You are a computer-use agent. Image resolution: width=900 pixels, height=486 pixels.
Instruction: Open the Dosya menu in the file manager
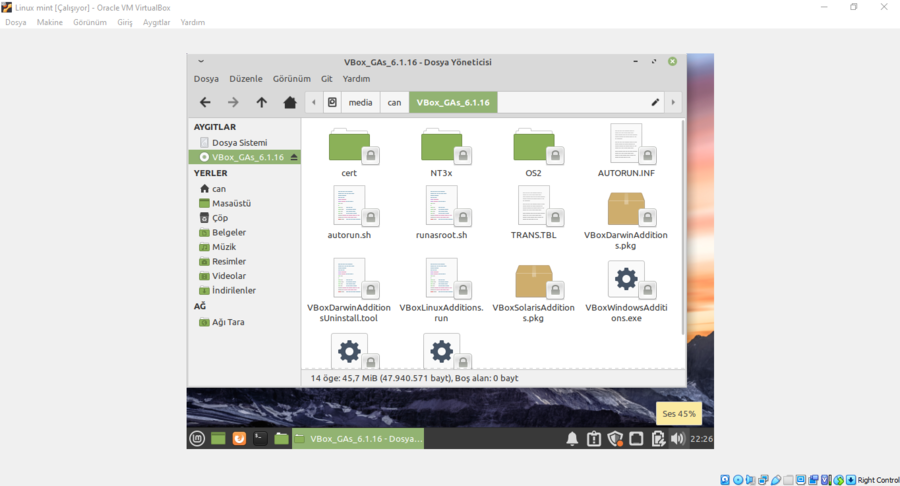tap(206, 79)
